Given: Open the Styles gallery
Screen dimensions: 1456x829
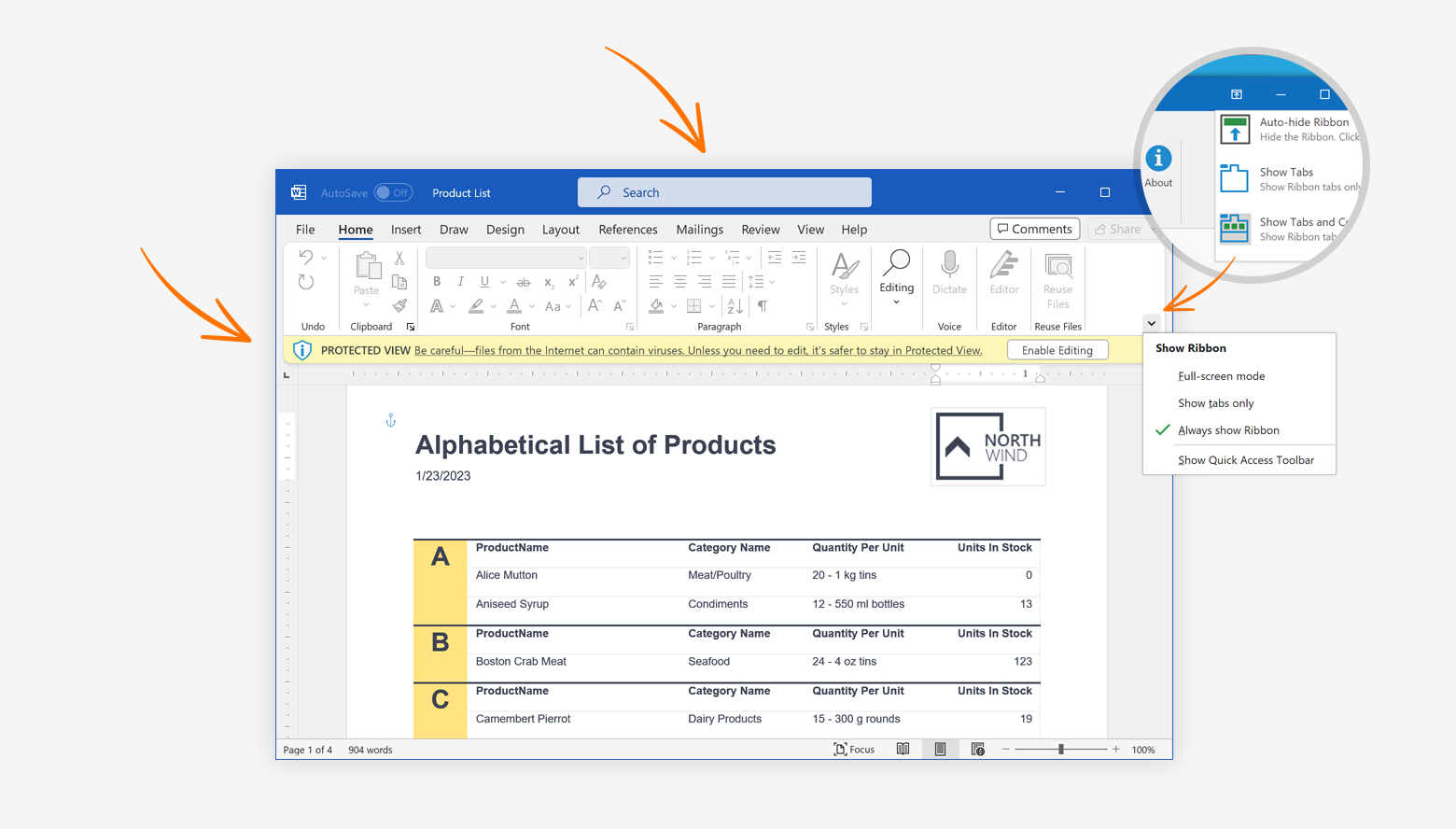Looking at the screenshot, I should (x=845, y=278).
